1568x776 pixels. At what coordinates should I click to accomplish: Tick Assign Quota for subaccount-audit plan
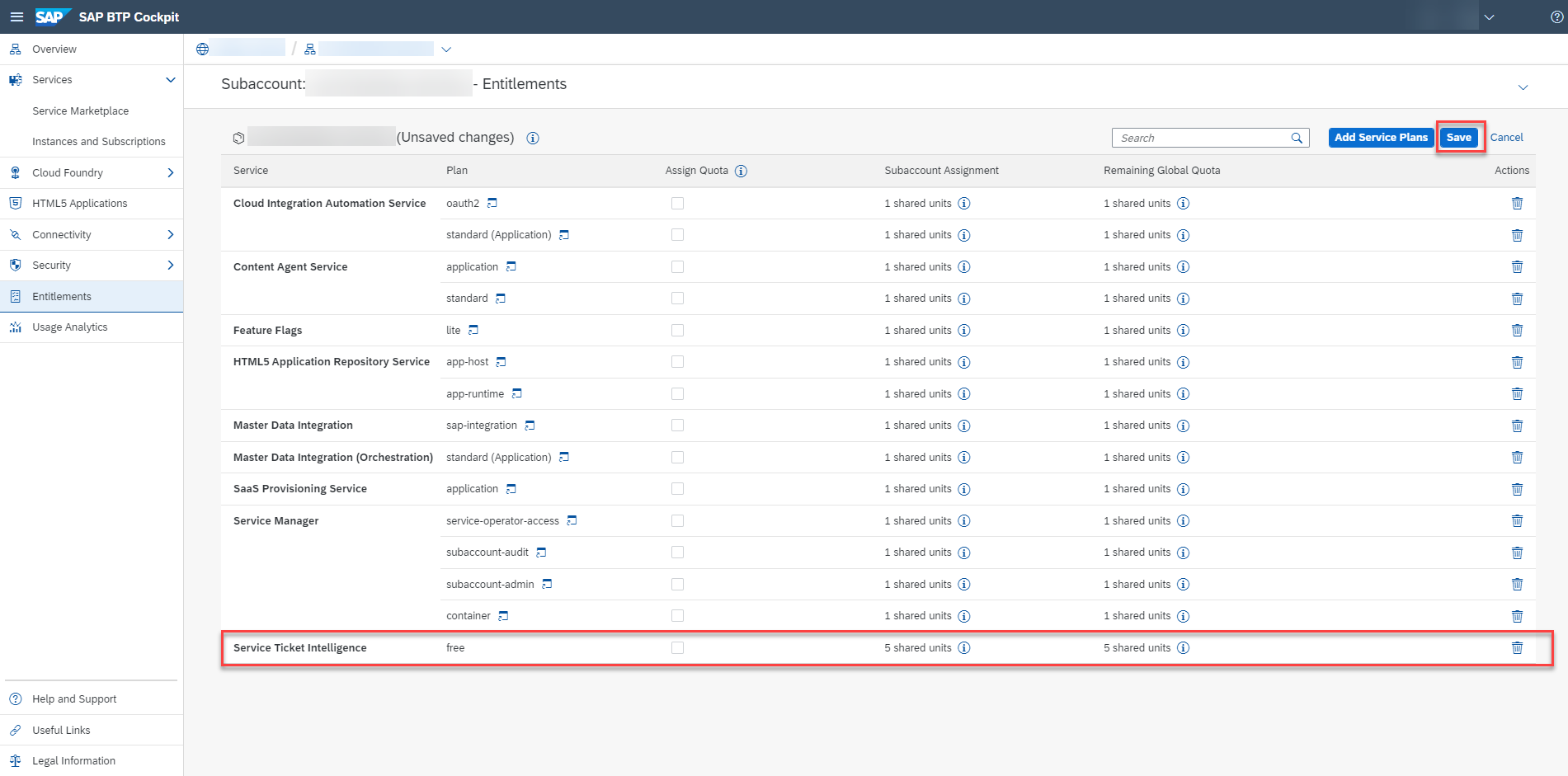(677, 553)
